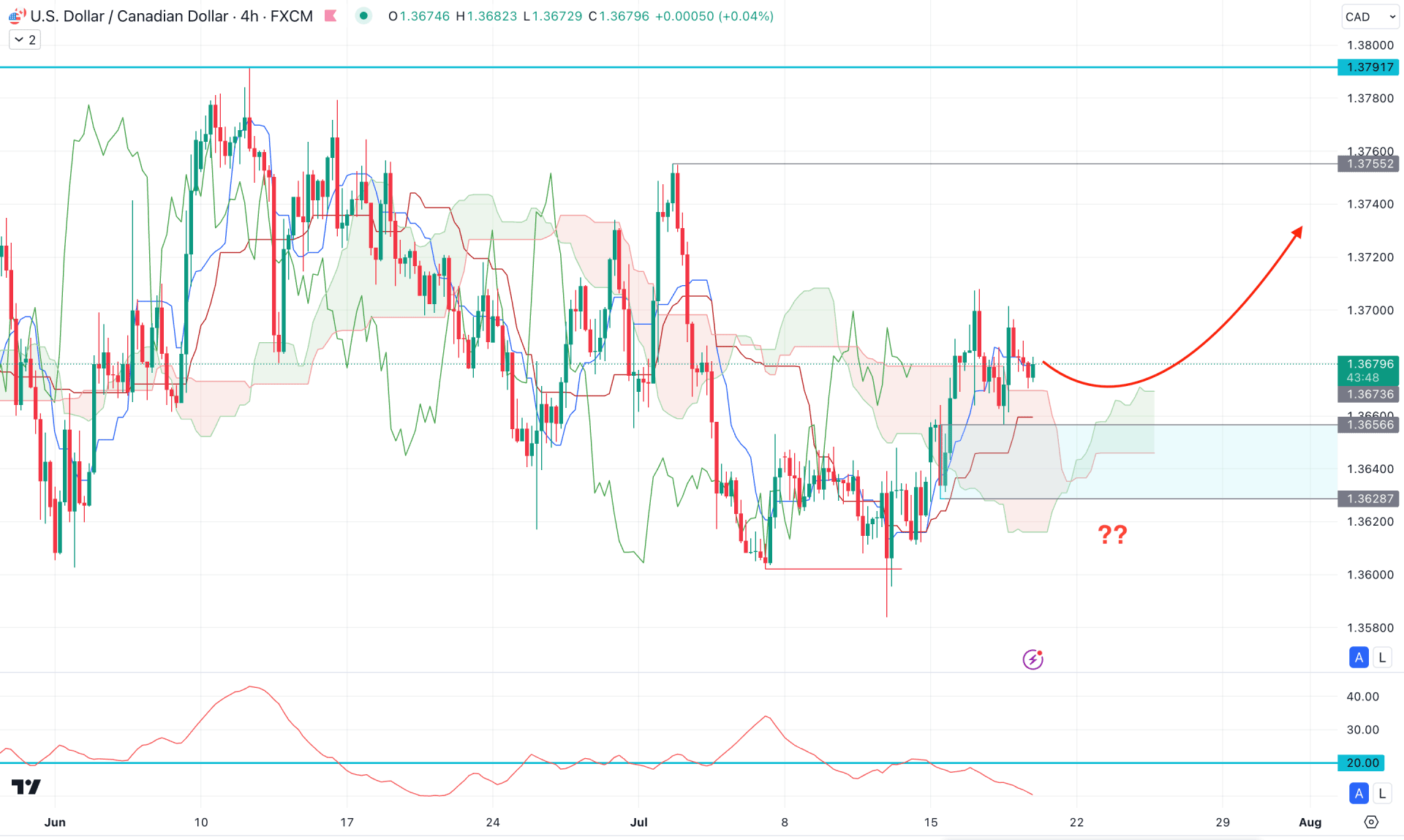The width and height of the screenshot is (1404, 840).
Task: Click the open value O1.36746
Action: (419, 16)
